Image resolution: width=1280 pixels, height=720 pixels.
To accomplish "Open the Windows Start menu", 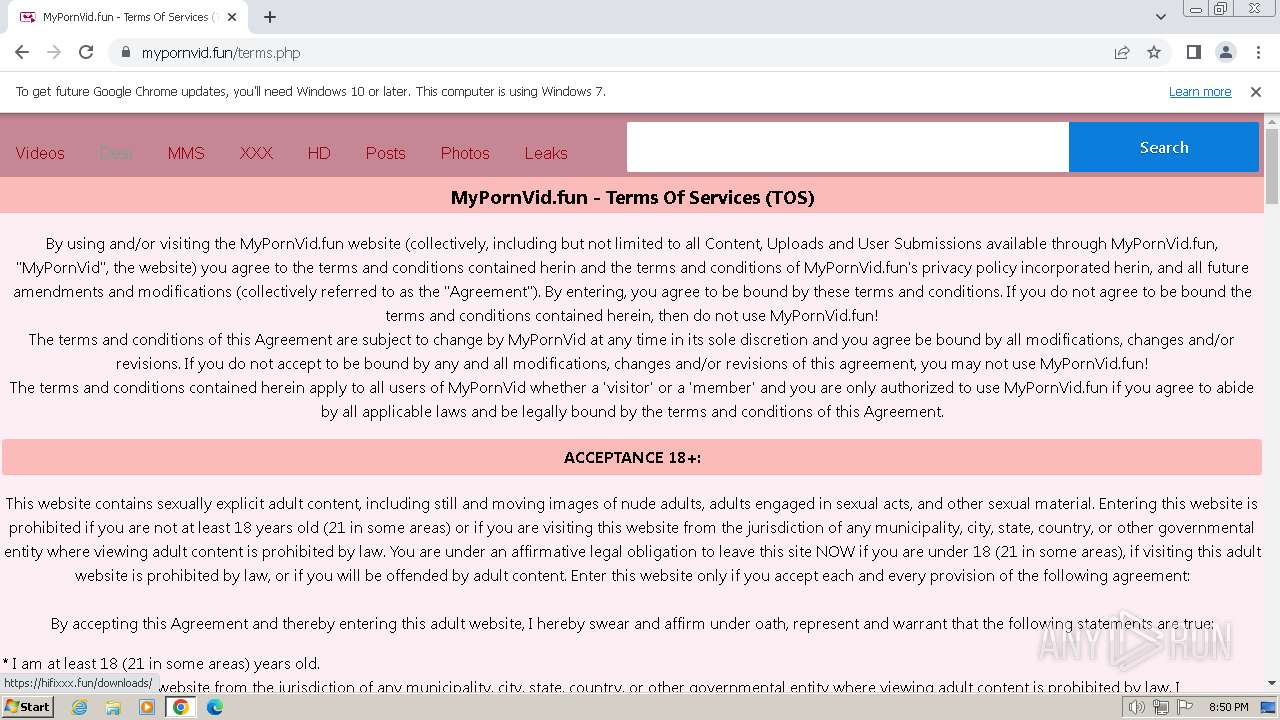I will (27, 706).
